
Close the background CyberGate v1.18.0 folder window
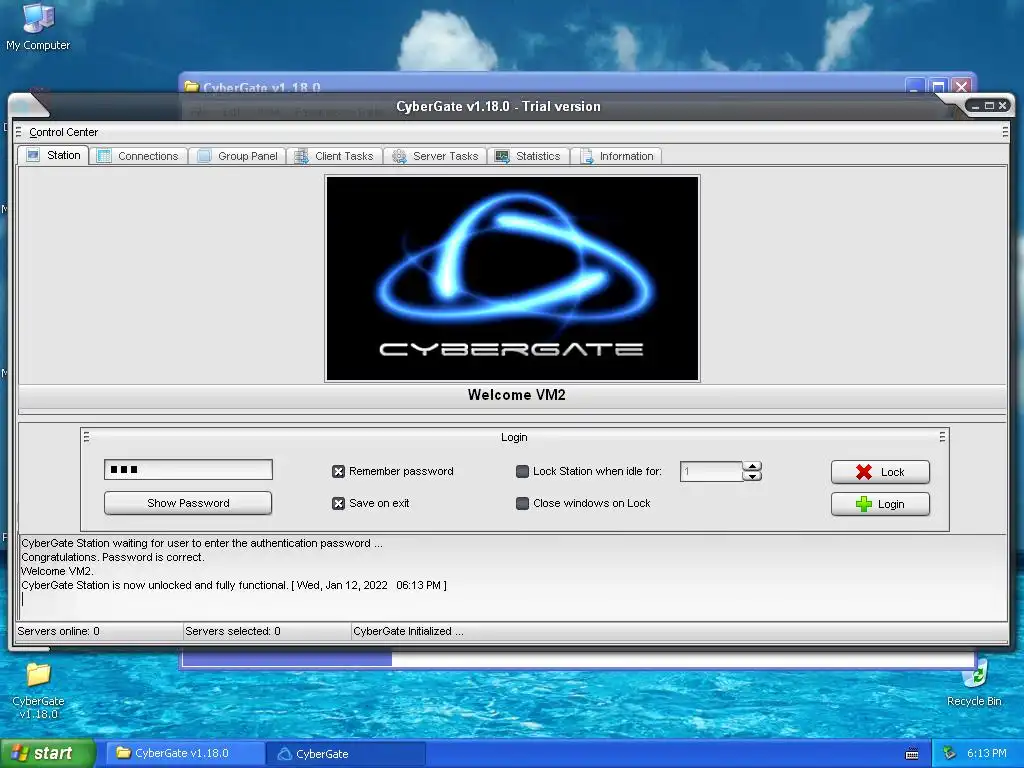point(961,86)
